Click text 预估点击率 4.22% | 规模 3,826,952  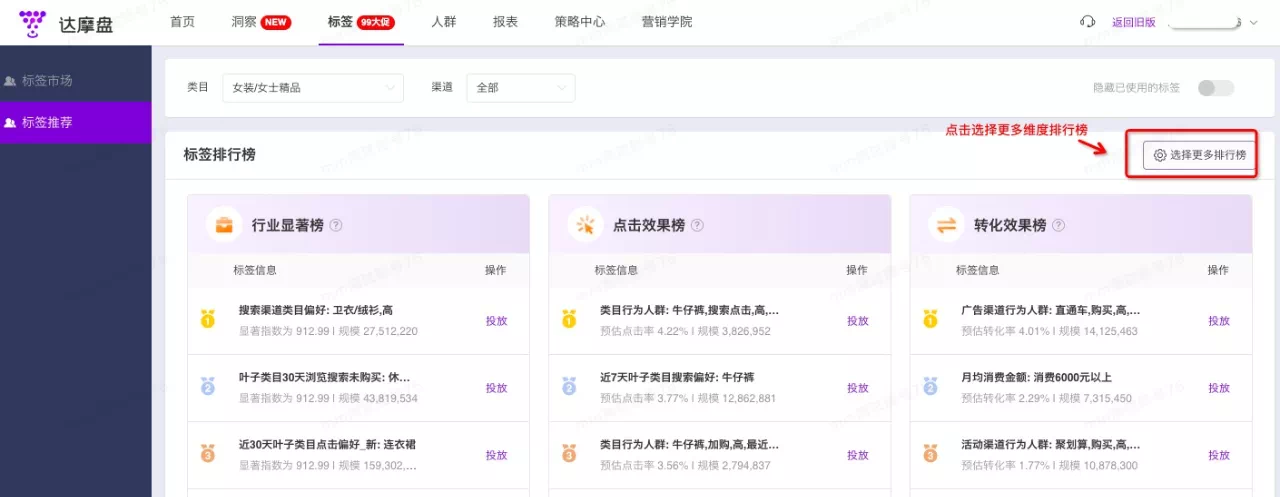pyautogui.click(x=686, y=331)
